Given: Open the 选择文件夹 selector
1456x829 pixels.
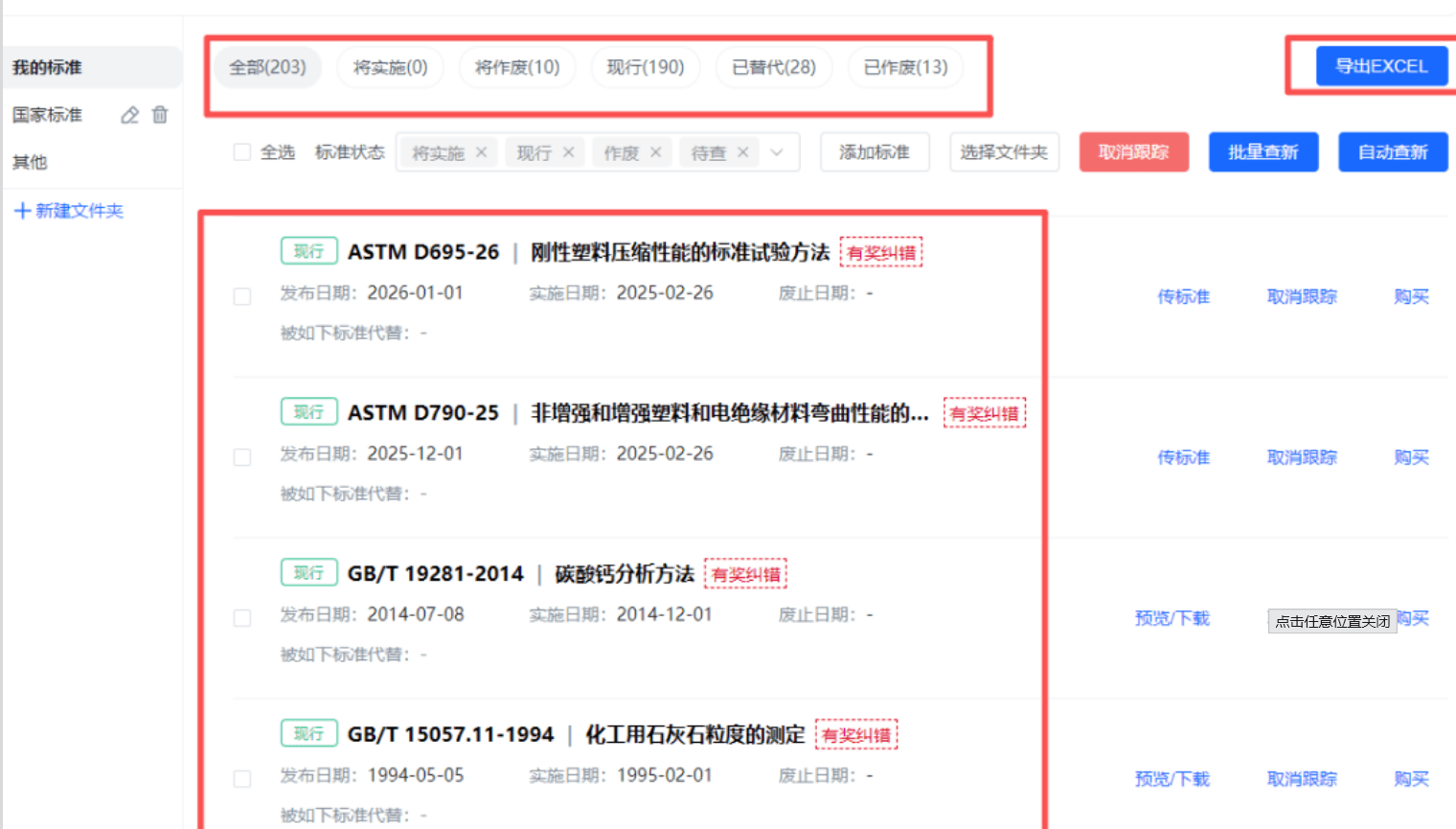Looking at the screenshot, I should (x=1004, y=152).
